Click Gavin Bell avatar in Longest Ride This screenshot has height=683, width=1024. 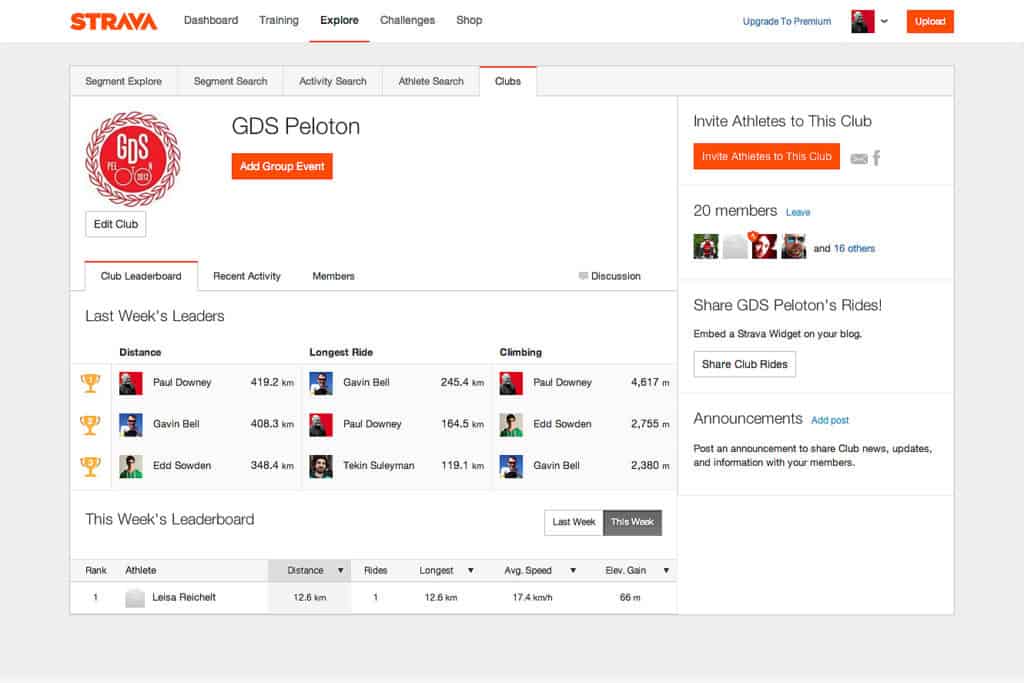321,383
